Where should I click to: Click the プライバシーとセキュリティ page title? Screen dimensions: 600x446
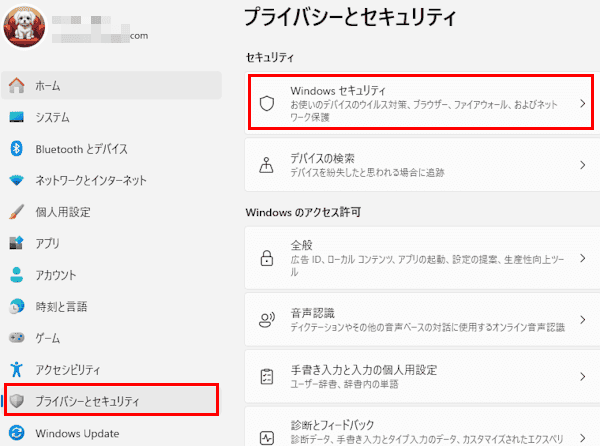click(350, 17)
